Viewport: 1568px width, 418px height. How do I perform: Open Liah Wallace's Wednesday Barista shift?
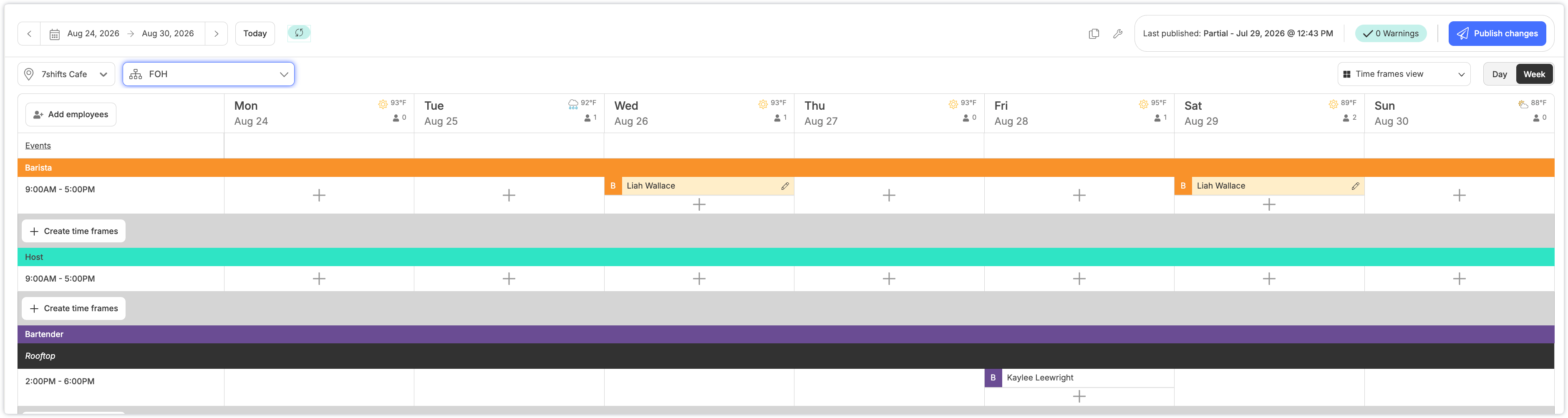[699, 186]
